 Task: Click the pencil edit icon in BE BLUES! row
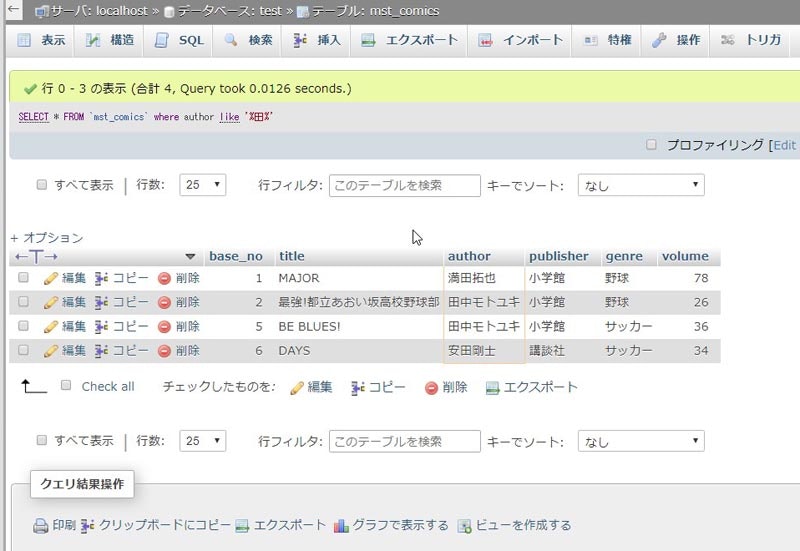pos(51,327)
